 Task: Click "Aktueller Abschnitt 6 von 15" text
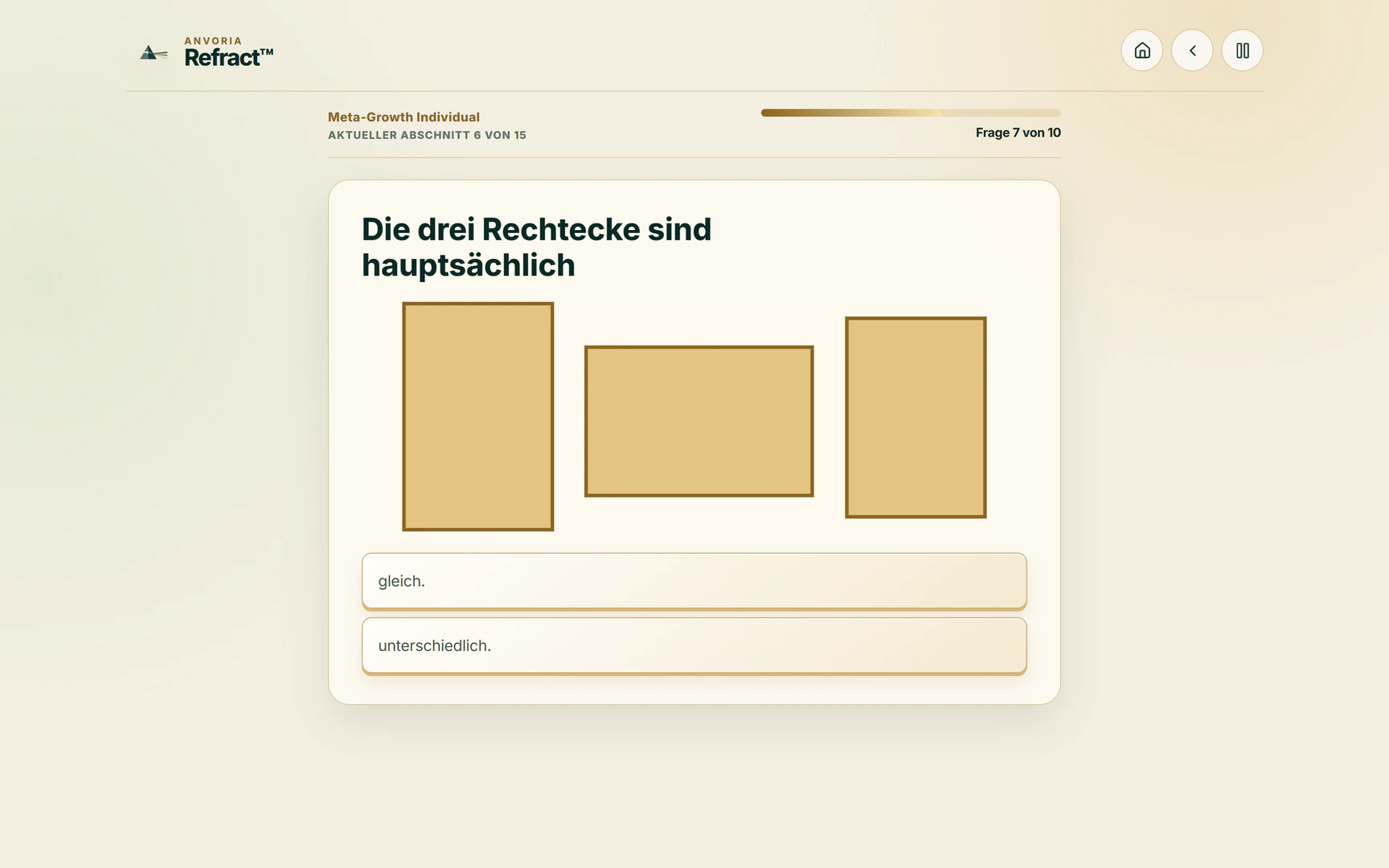pos(427,135)
